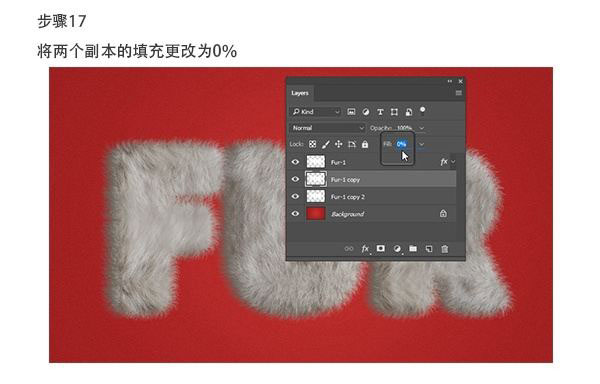Select layer name 'Fur-1 copy 2'
The height and width of the screenshot is (384, 600).
tap(348, 197)
